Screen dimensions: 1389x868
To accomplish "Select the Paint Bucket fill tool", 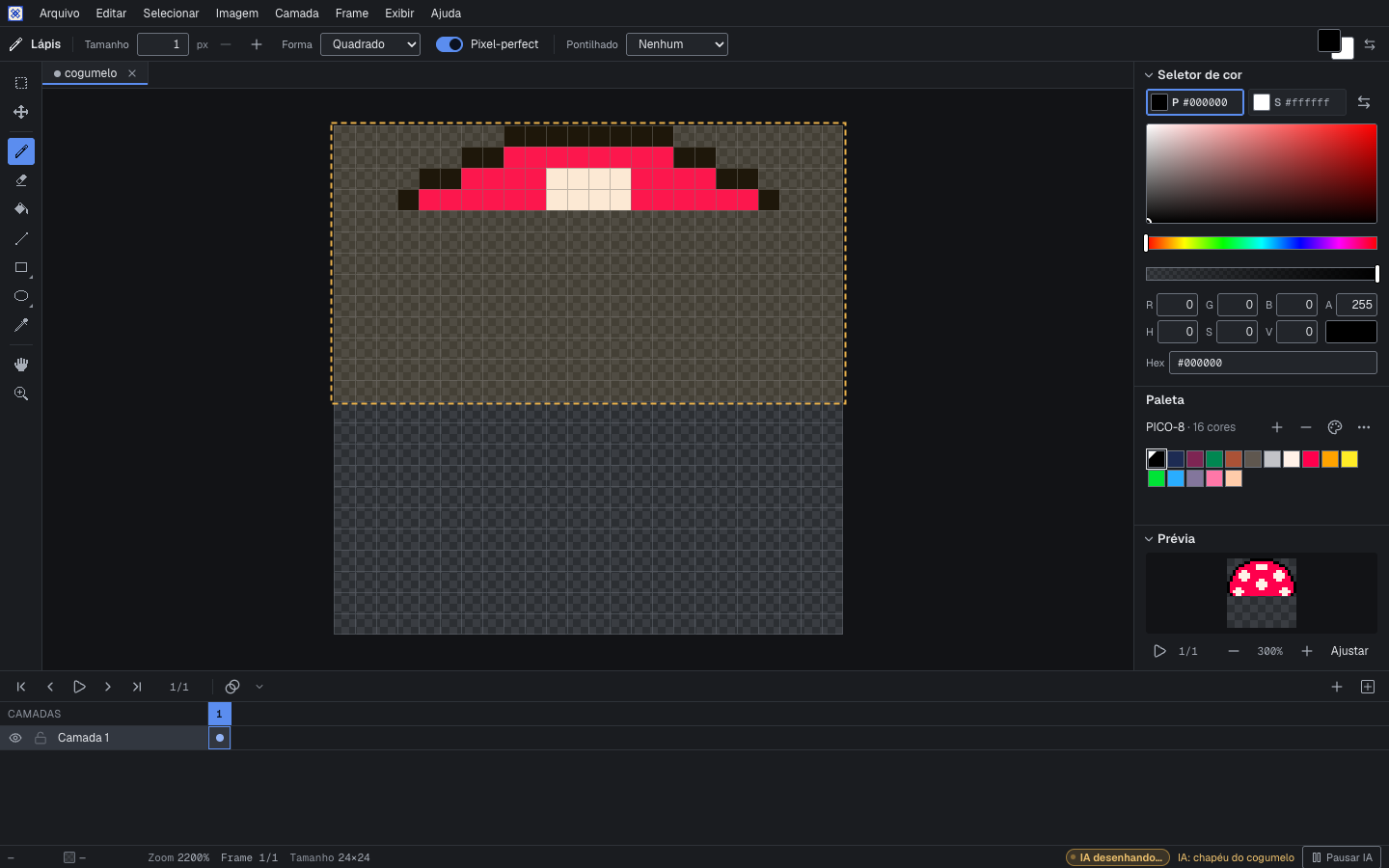I will click(21, 209).
